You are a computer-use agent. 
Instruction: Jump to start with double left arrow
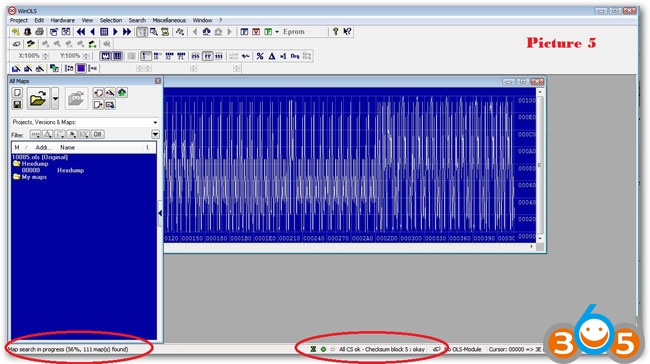[x=81, y=32]
